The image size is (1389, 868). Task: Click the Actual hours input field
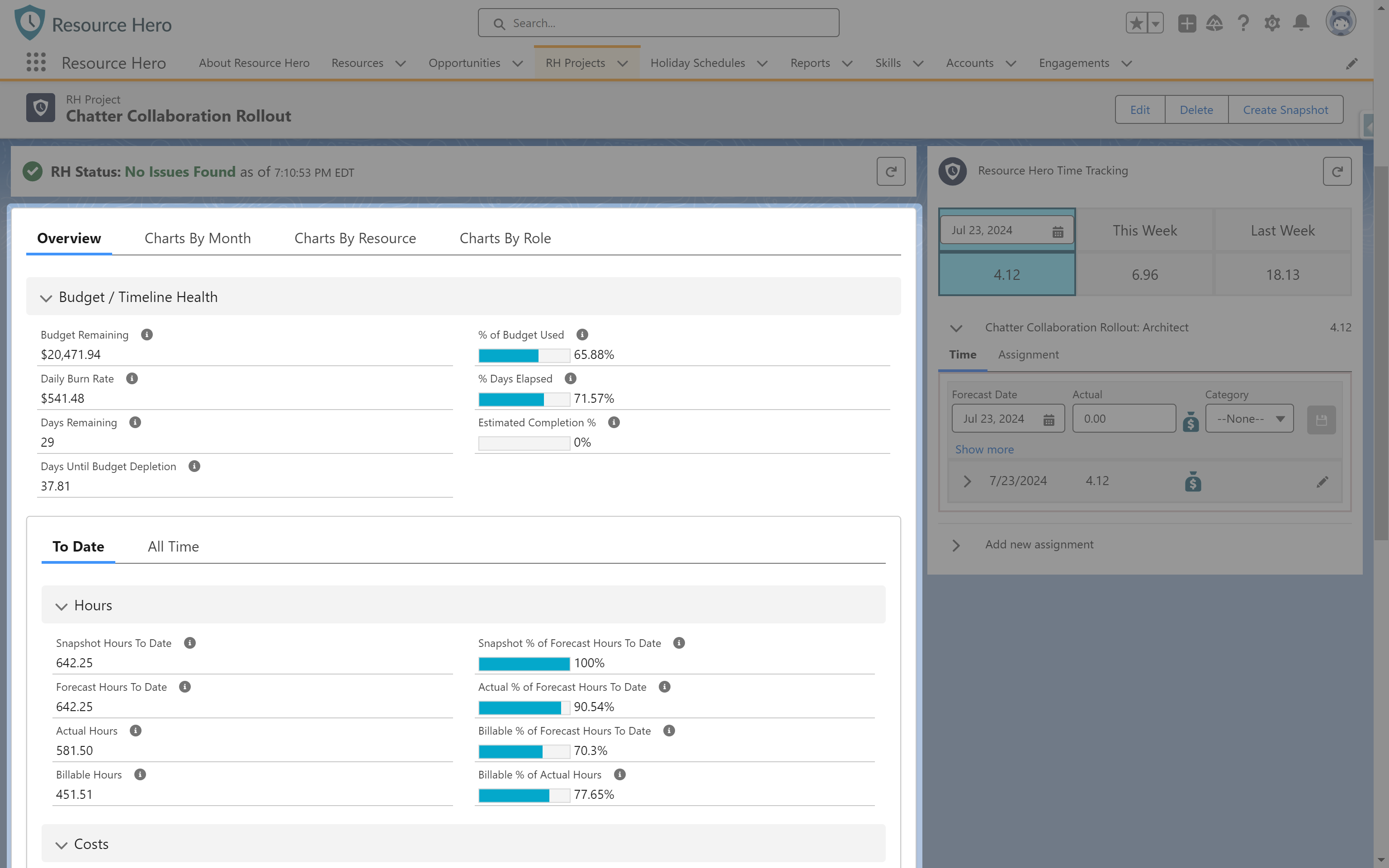[x=1124, y=419]
